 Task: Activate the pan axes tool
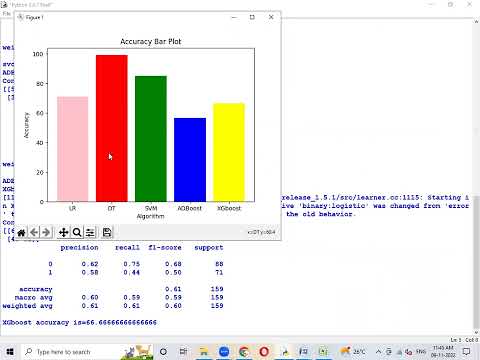[63, 232]
